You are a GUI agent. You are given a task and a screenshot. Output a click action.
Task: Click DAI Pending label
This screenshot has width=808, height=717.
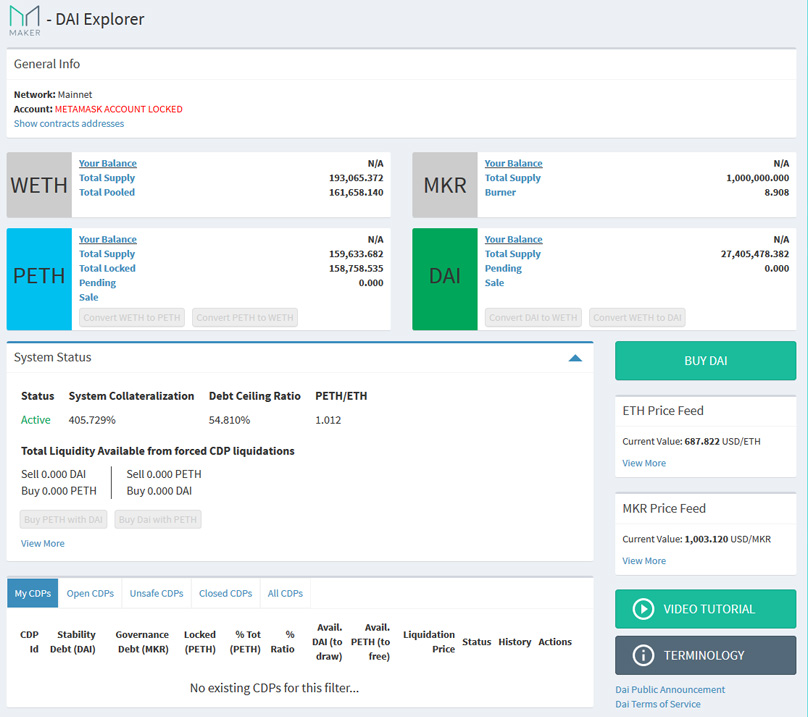[503, 268]
